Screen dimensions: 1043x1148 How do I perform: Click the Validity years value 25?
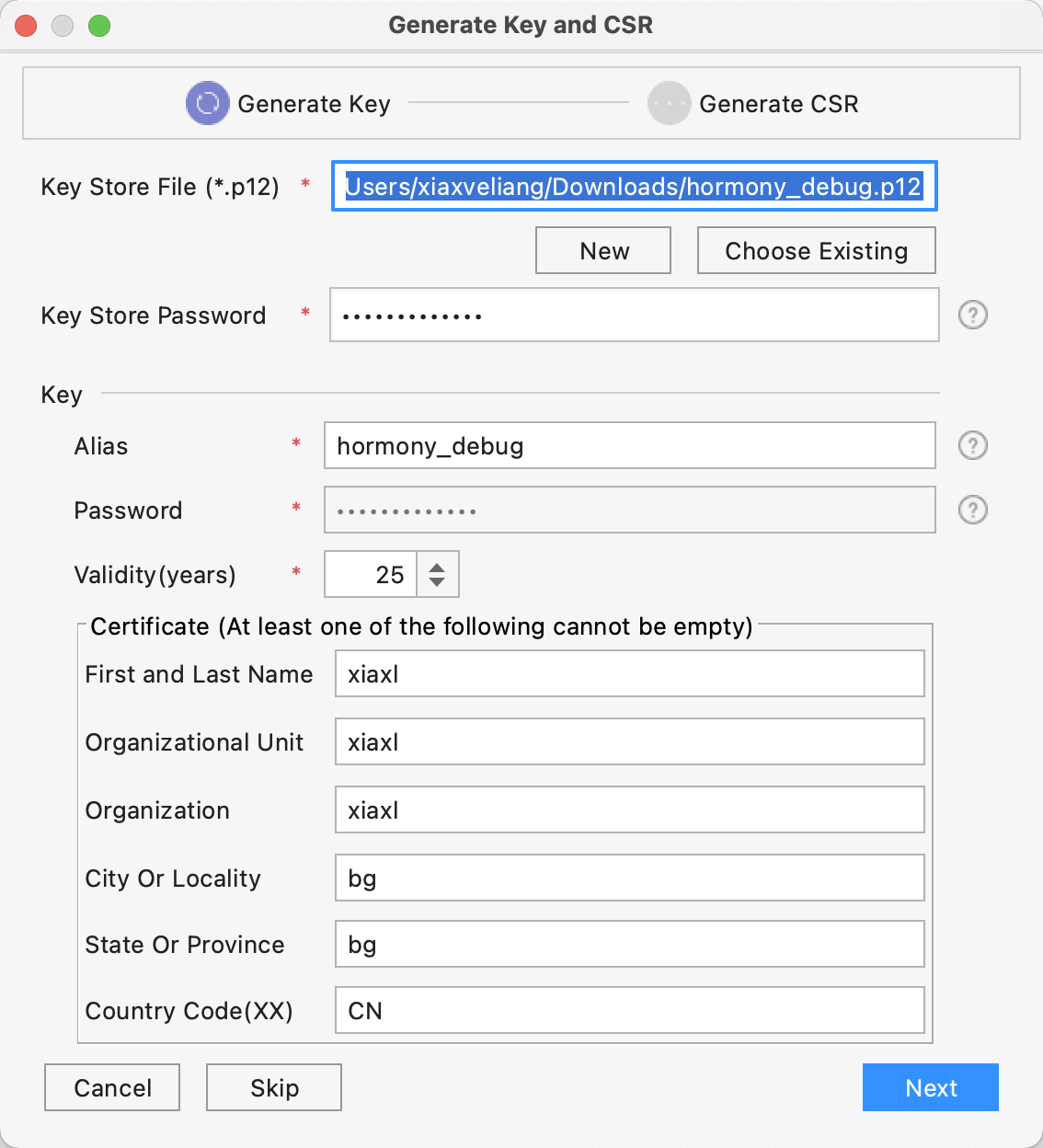click(372, 574)
